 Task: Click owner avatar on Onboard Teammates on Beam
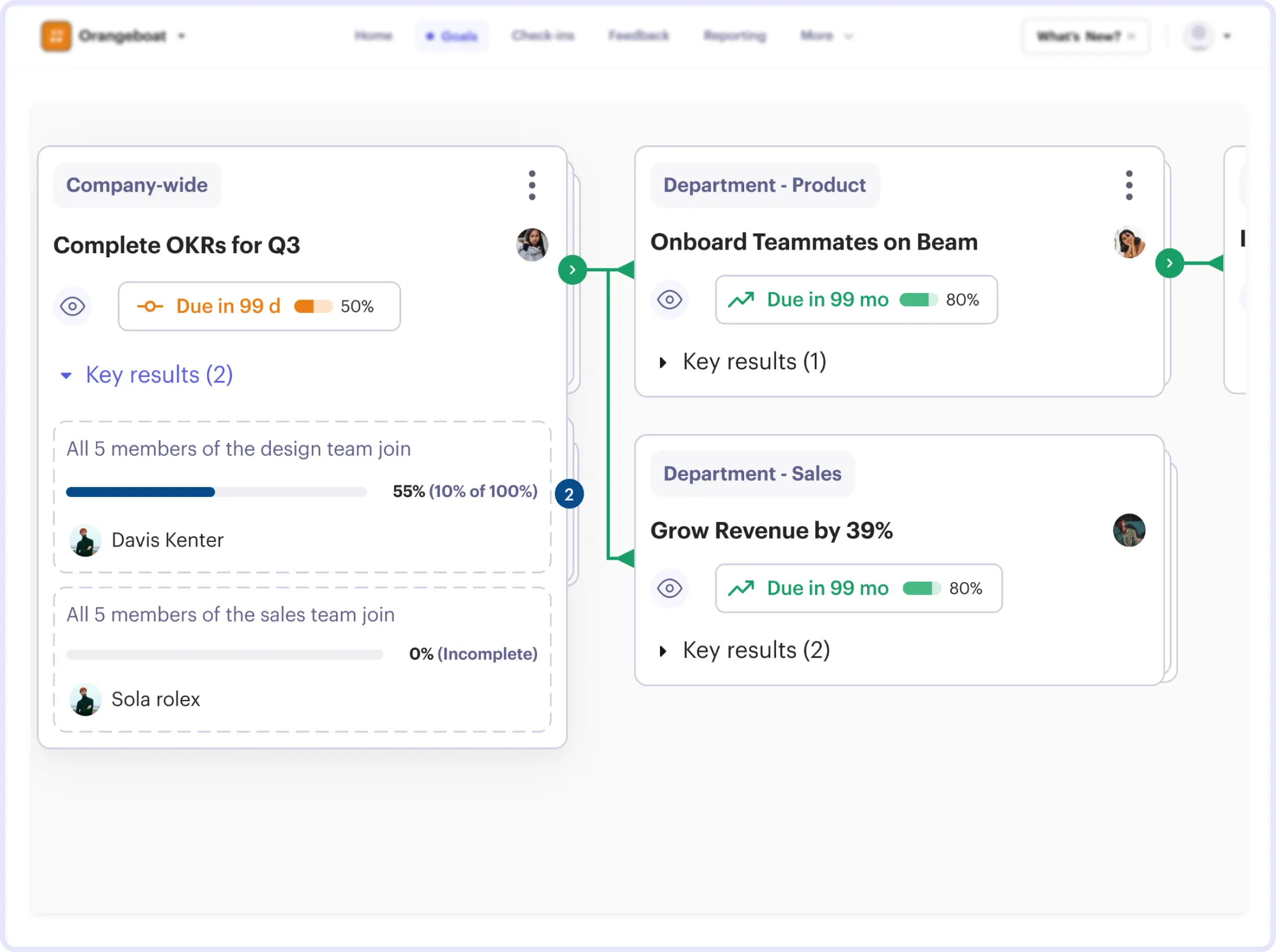pyautogui.click(x=1129, y=242)
